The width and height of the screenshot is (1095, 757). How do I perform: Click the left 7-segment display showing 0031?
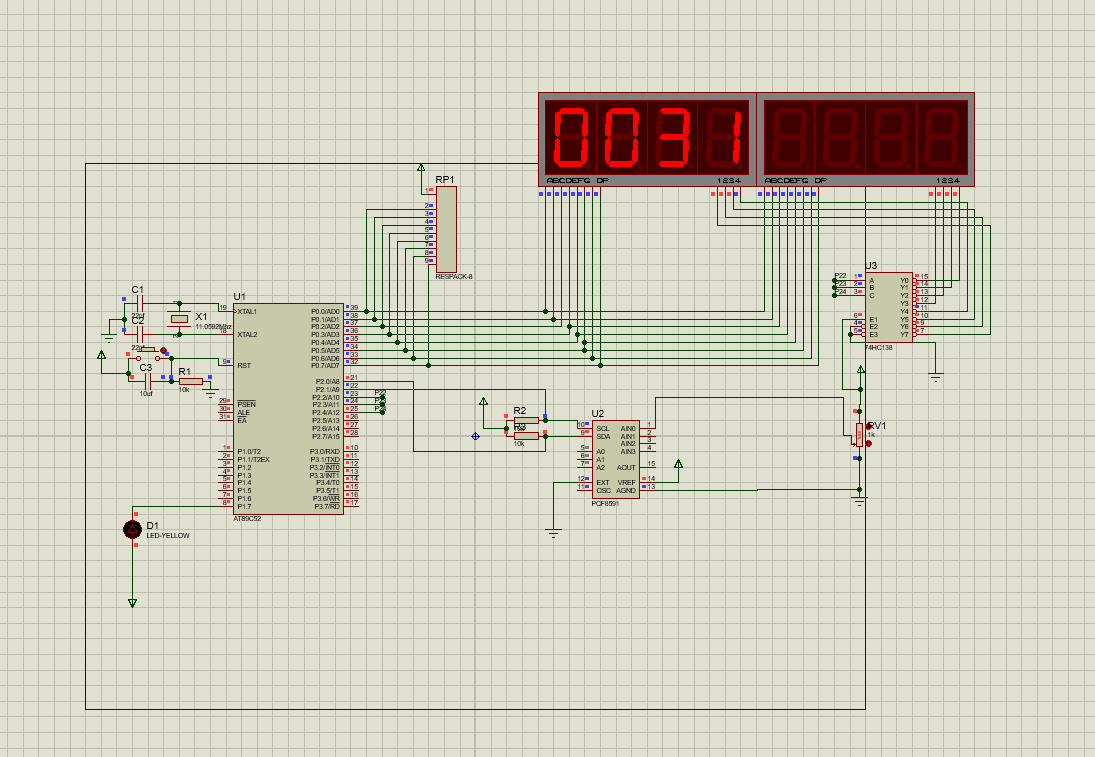tap(647, 140)
